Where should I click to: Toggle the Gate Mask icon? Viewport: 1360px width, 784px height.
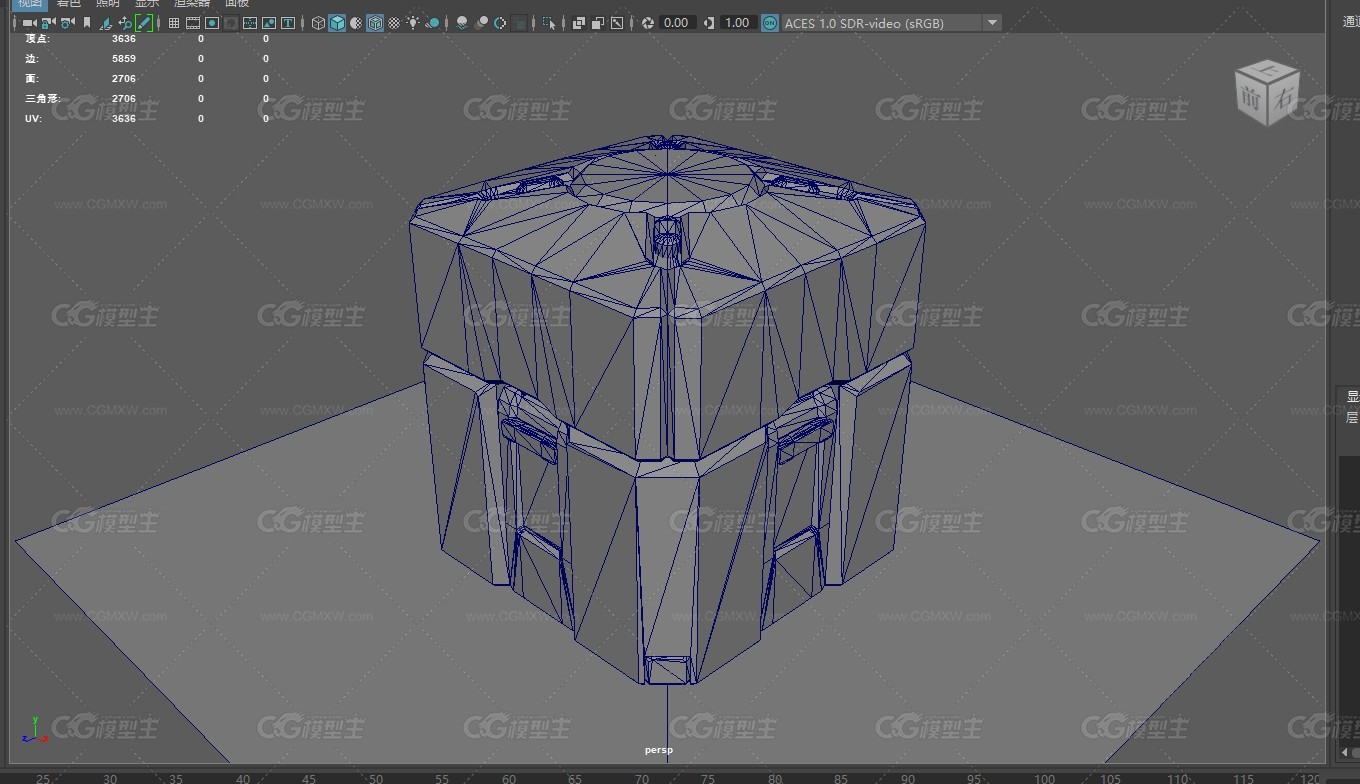231,23
